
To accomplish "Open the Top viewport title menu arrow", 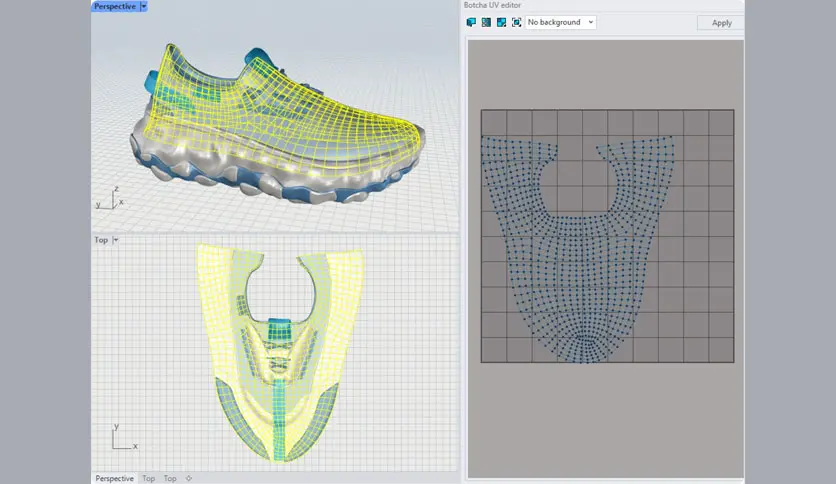I will coord(115,240).
